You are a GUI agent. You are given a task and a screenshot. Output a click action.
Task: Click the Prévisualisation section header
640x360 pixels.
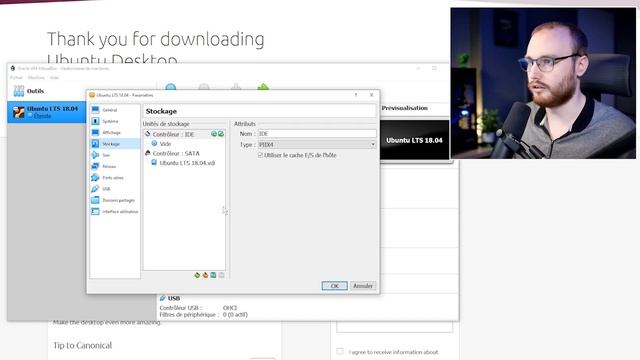(x=404, y=108)
